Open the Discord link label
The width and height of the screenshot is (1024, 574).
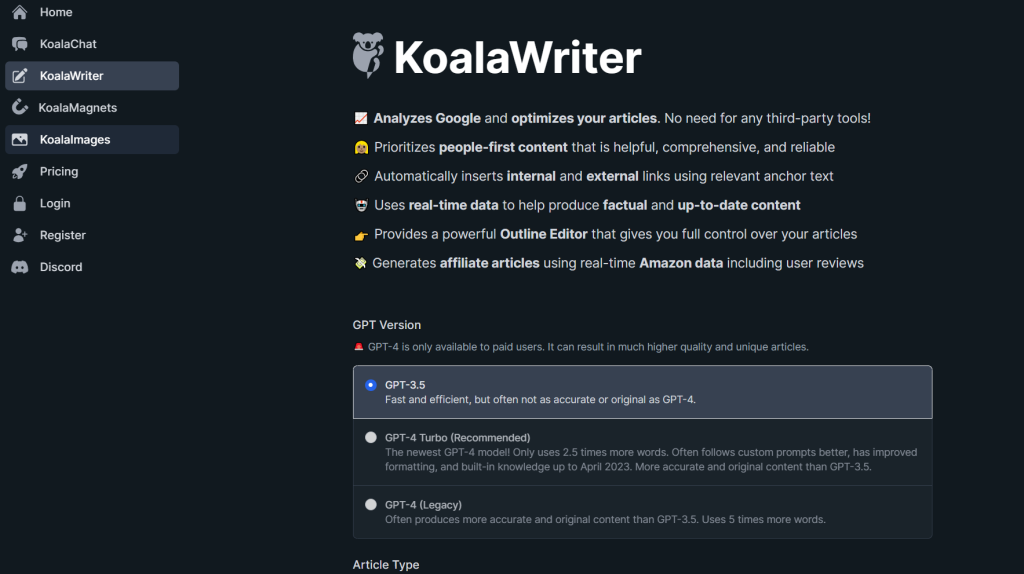(x=61, y=267)
